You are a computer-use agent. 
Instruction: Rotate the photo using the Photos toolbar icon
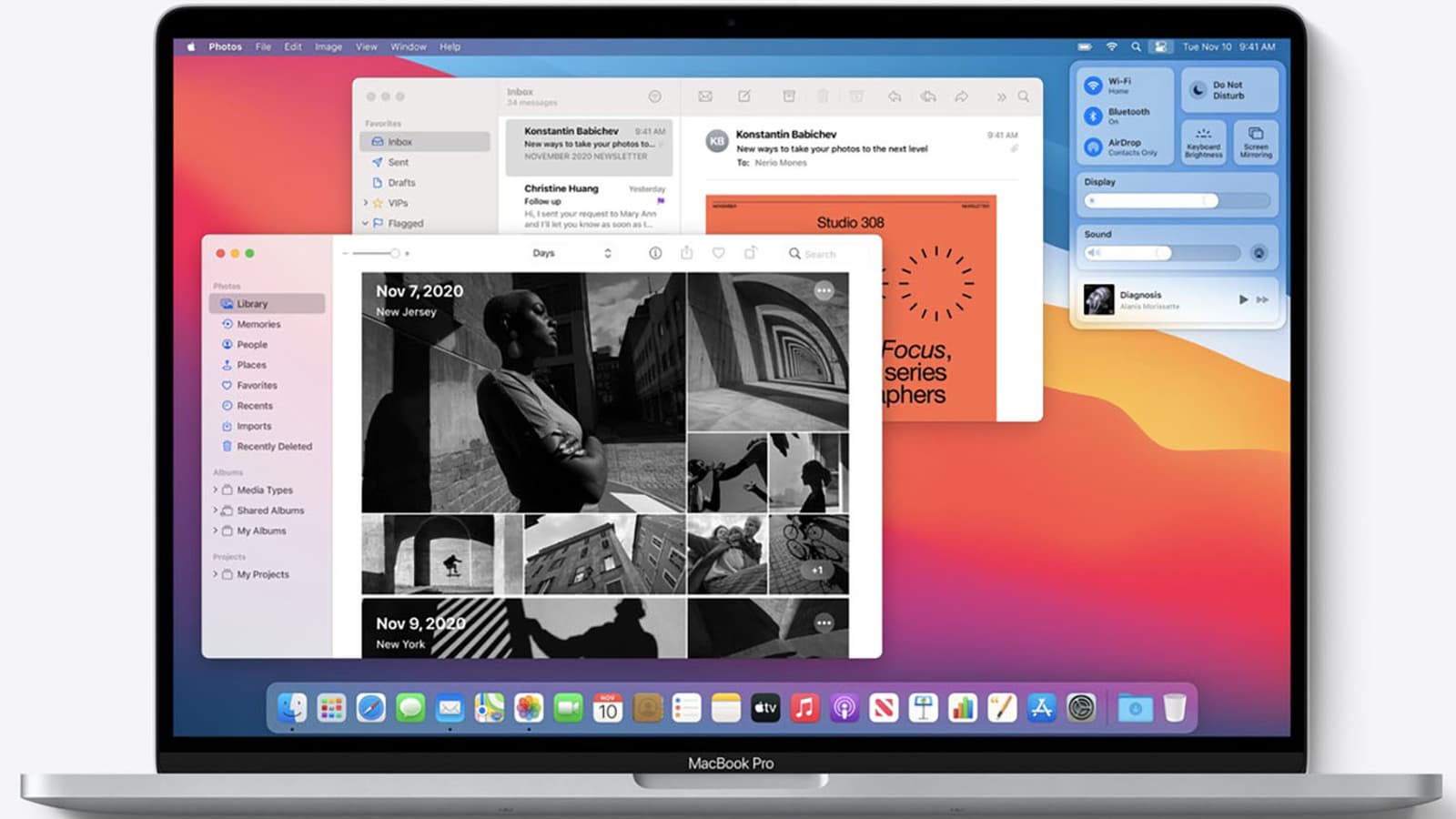(x=751, y=253)
